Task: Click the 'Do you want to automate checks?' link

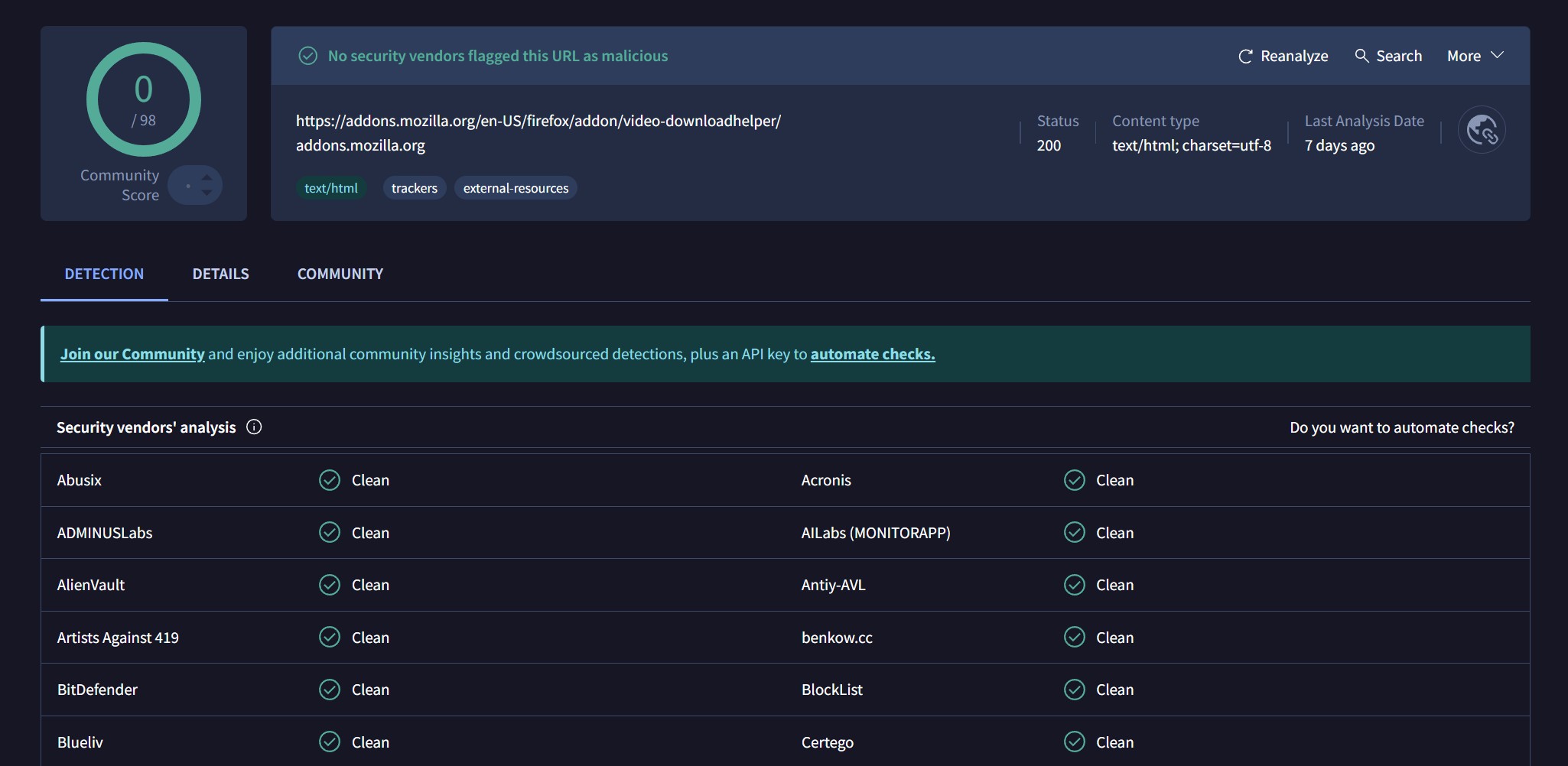Action: (1401, 427)
